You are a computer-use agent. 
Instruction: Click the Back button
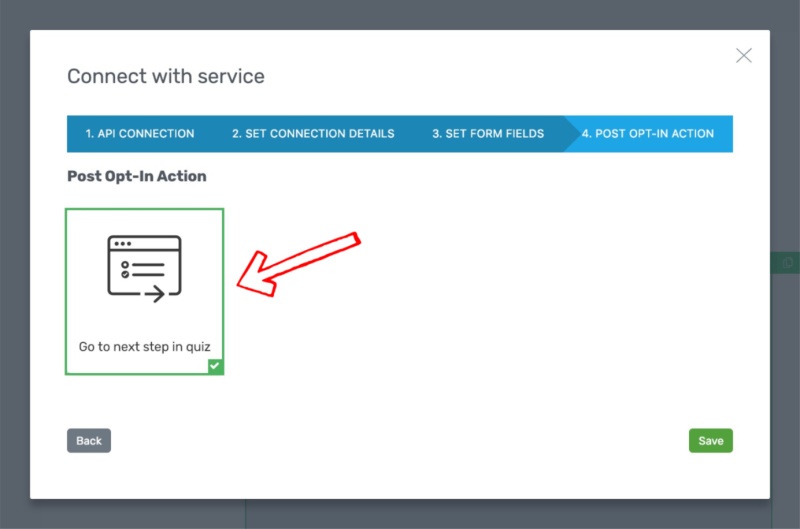coord(89,441)
